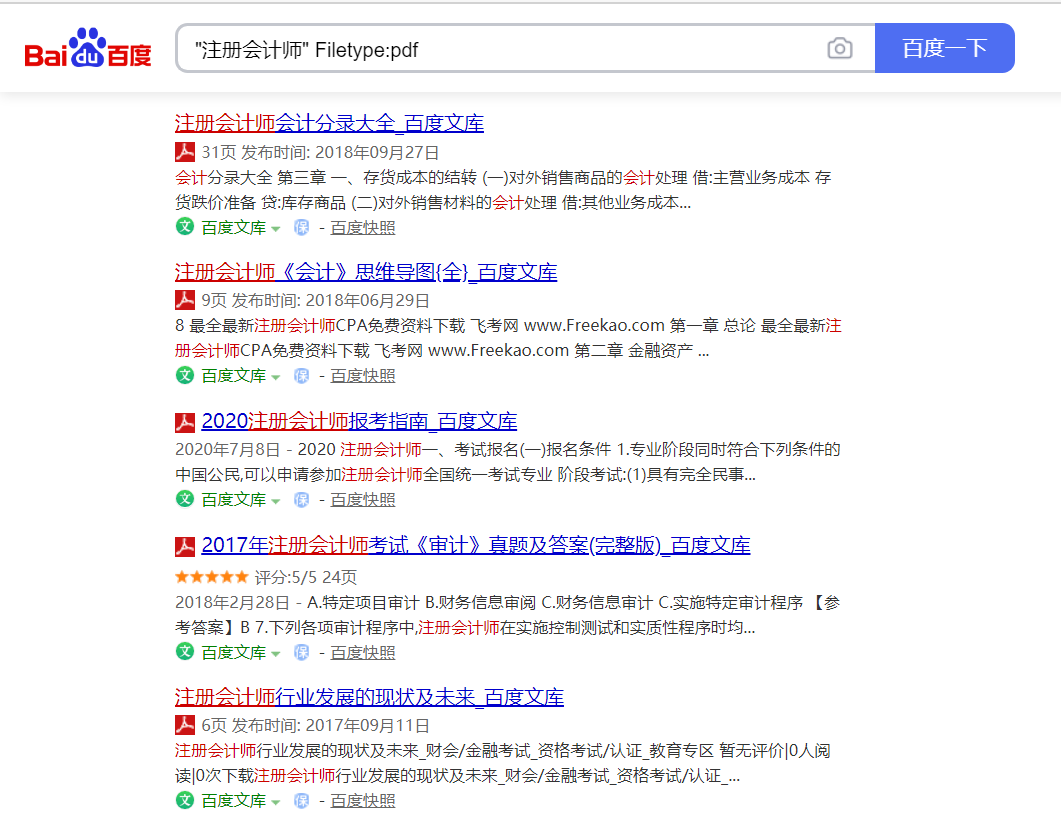Click 保 shield icon under 报考指南 result

click(x=302, y=499)
